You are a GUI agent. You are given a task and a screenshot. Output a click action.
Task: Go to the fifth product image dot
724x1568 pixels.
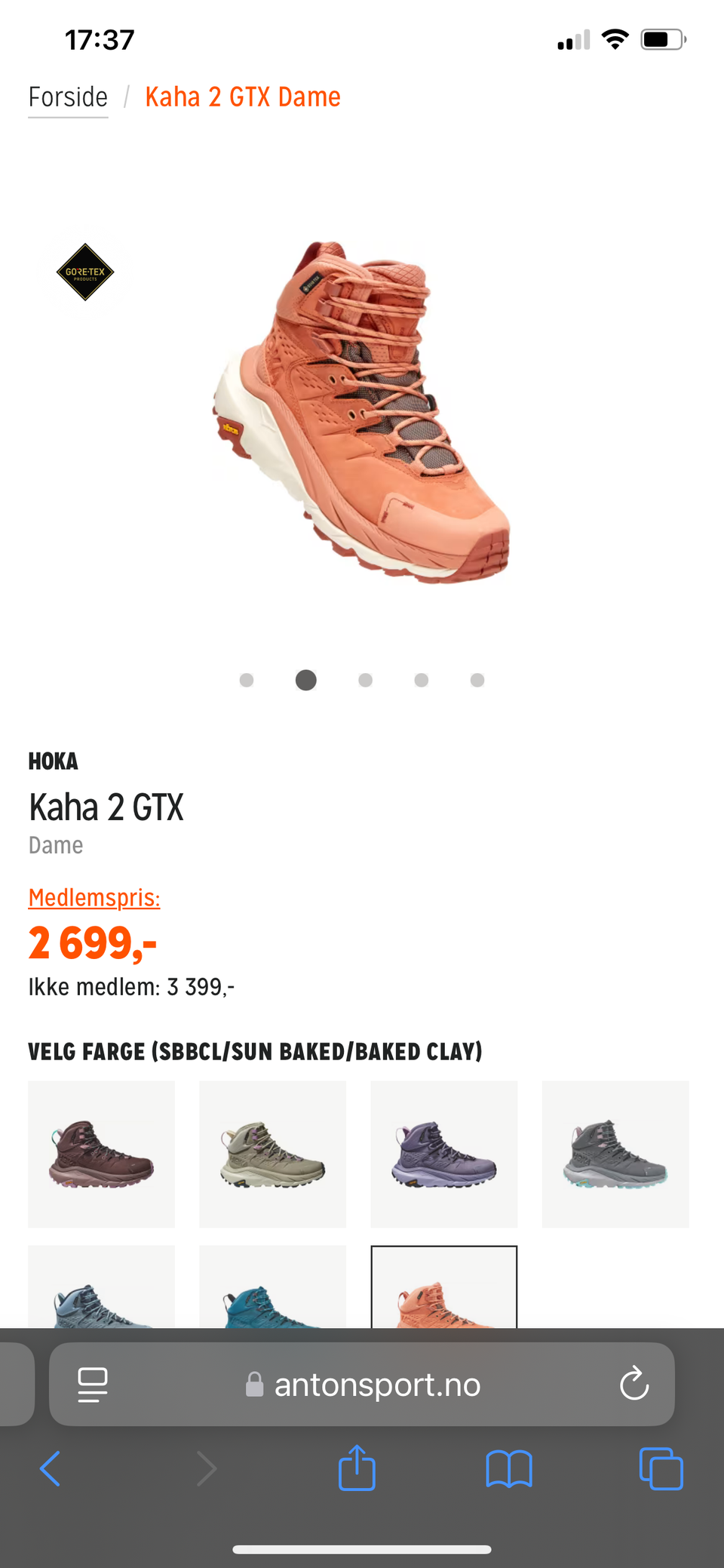click(477, 680)
